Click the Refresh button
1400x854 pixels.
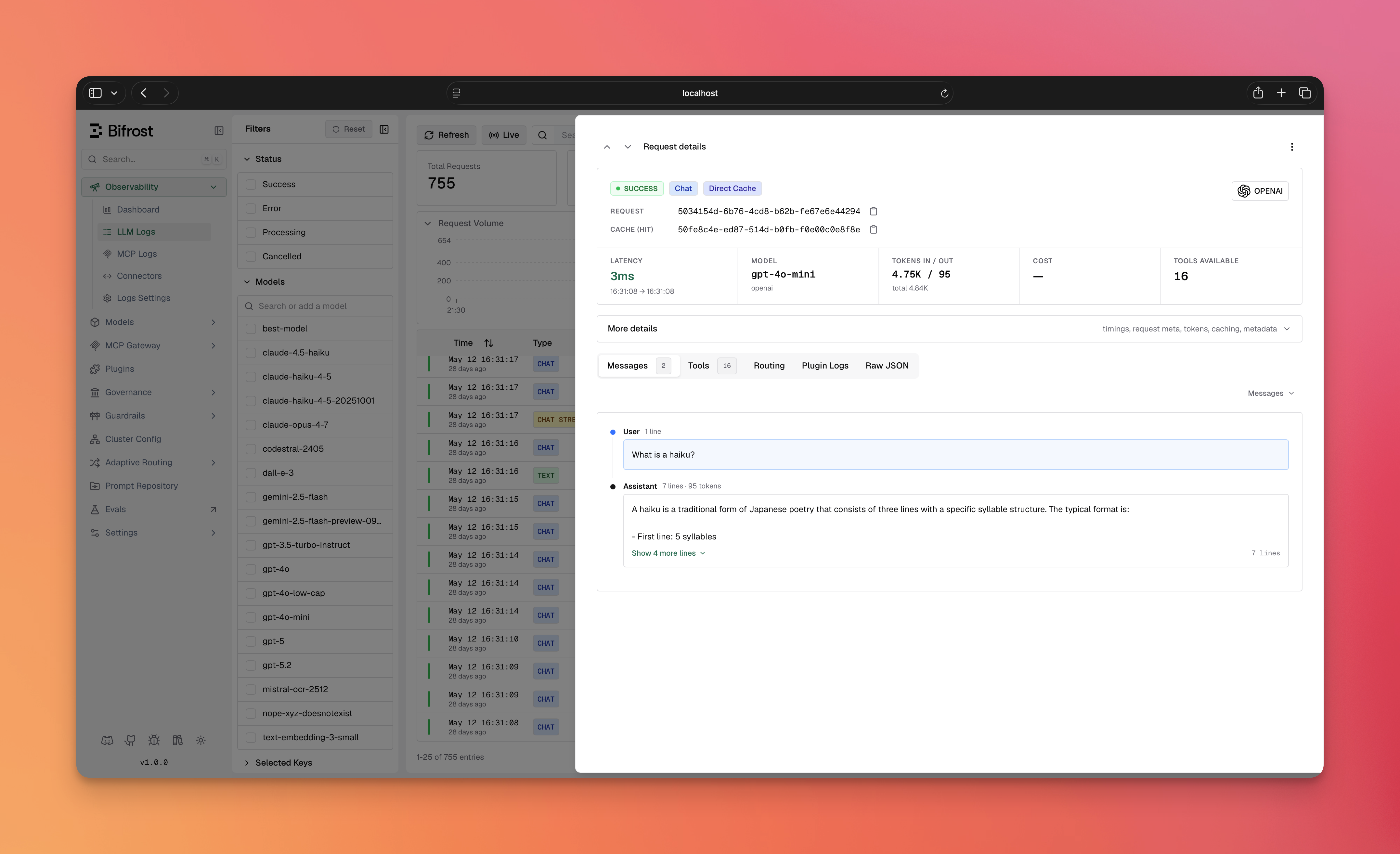click(x=447, y=135)
